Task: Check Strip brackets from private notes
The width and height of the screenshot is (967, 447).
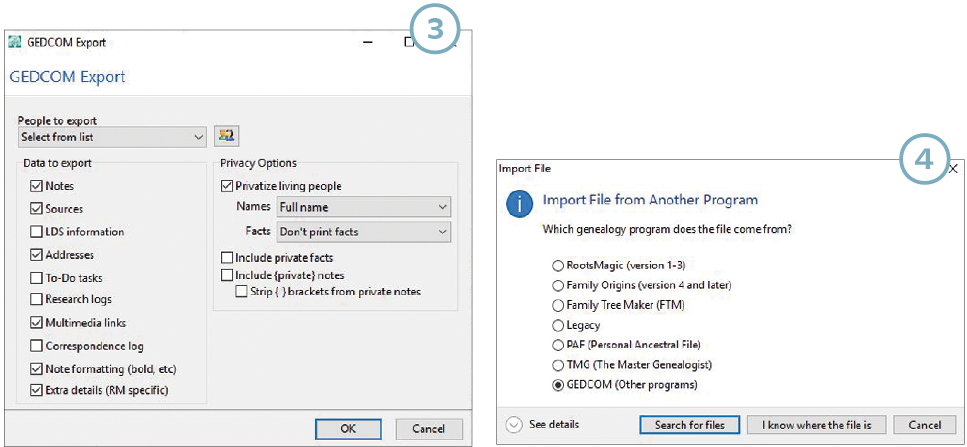Action: [241, 292]
